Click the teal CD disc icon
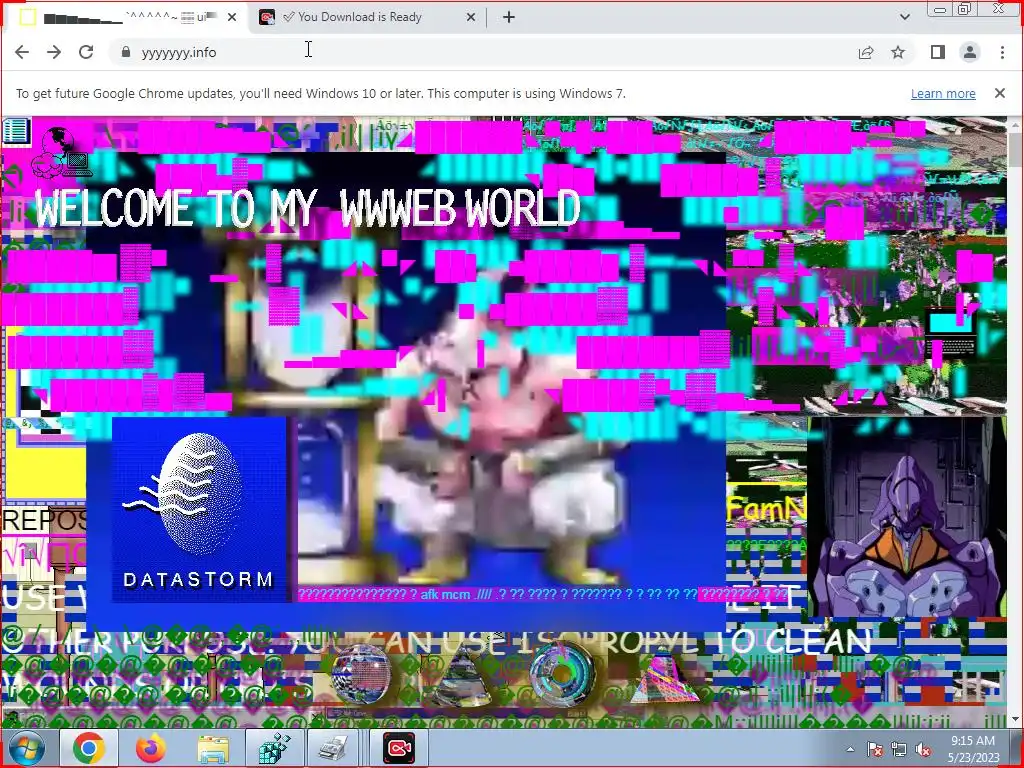Image resolution: width=1024 pixels, height=768 pixels. coord(562,675)
